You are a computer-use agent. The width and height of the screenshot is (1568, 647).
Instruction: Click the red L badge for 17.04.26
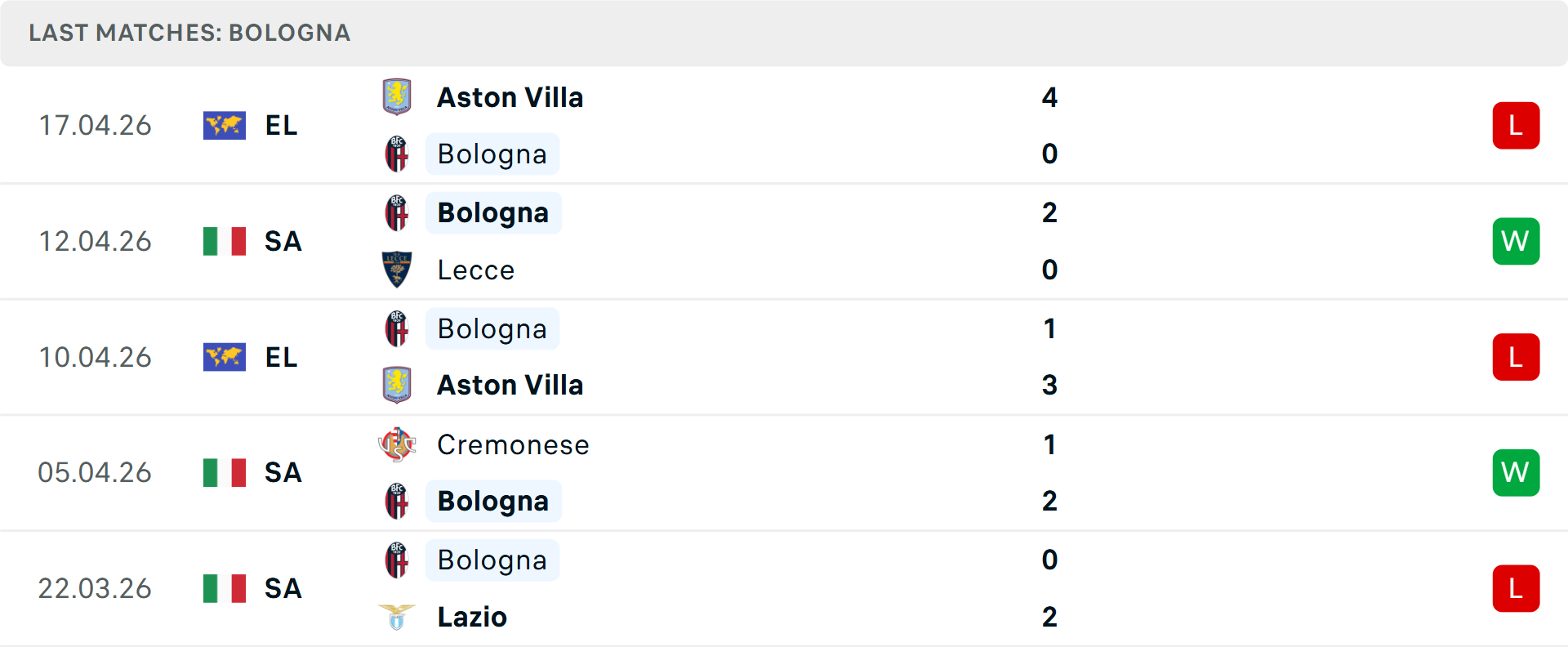point(1516,126)
